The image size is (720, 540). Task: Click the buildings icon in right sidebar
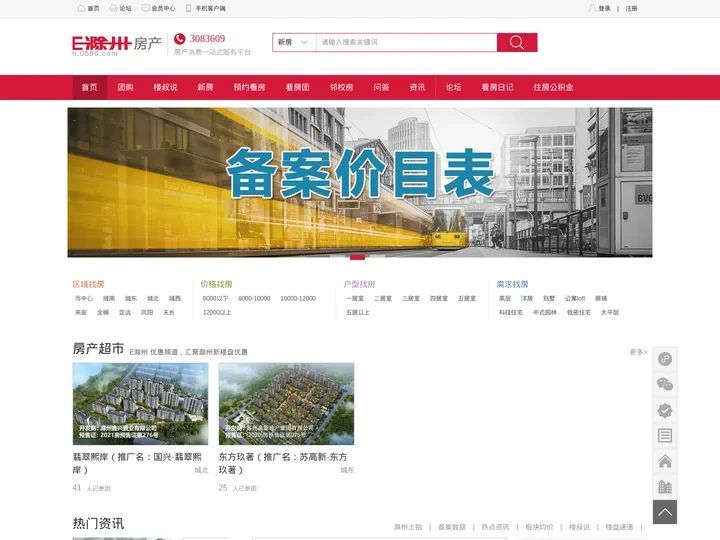[x=665, y=487]
